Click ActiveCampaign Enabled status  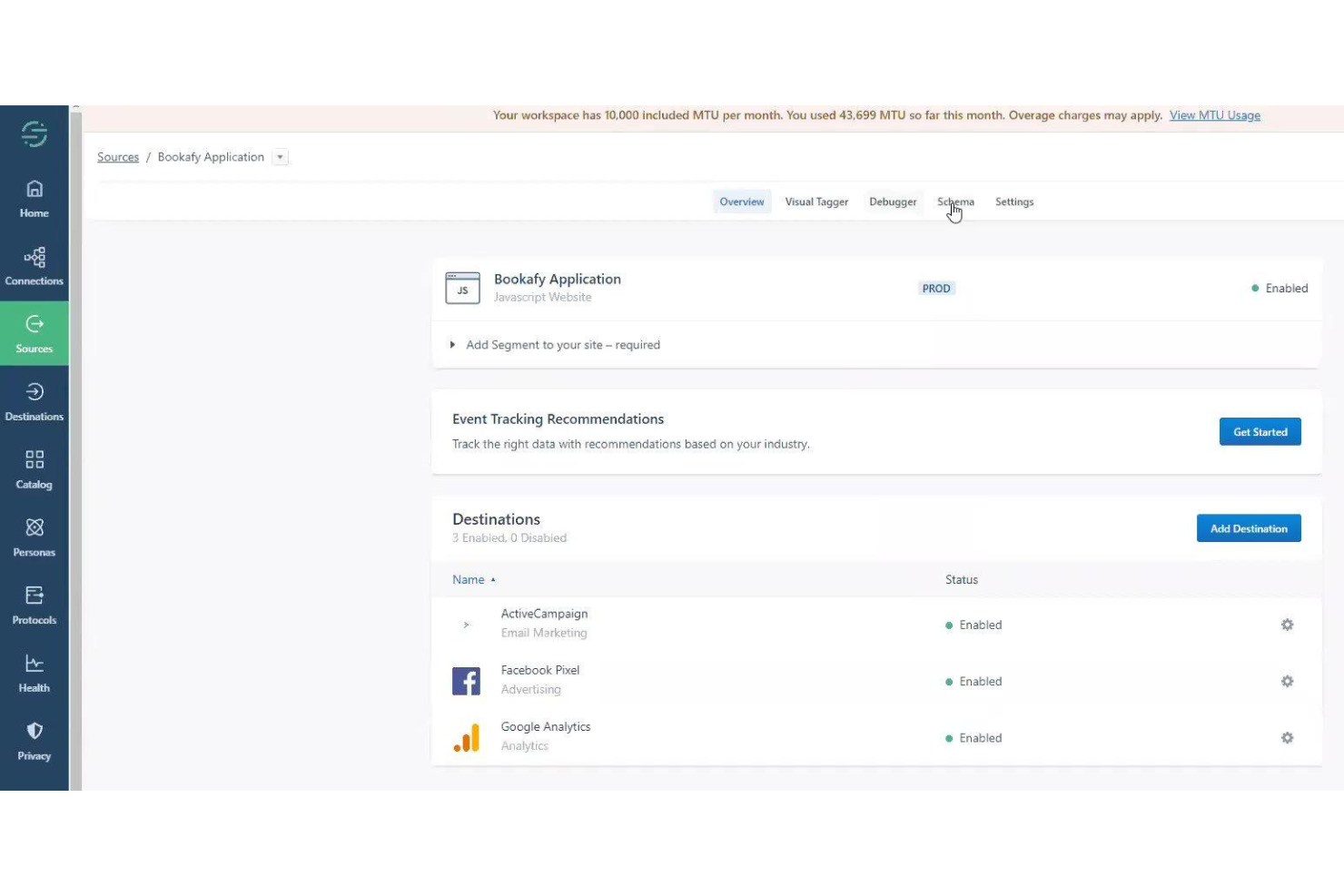coord(973,625)
